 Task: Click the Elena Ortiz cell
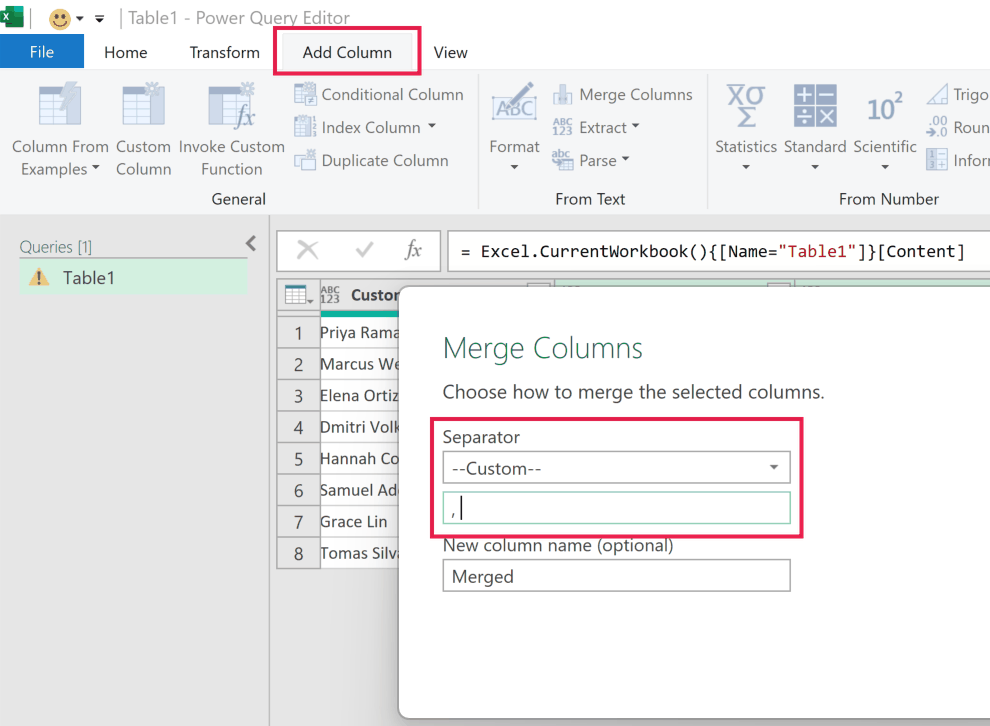coord(359,396)
